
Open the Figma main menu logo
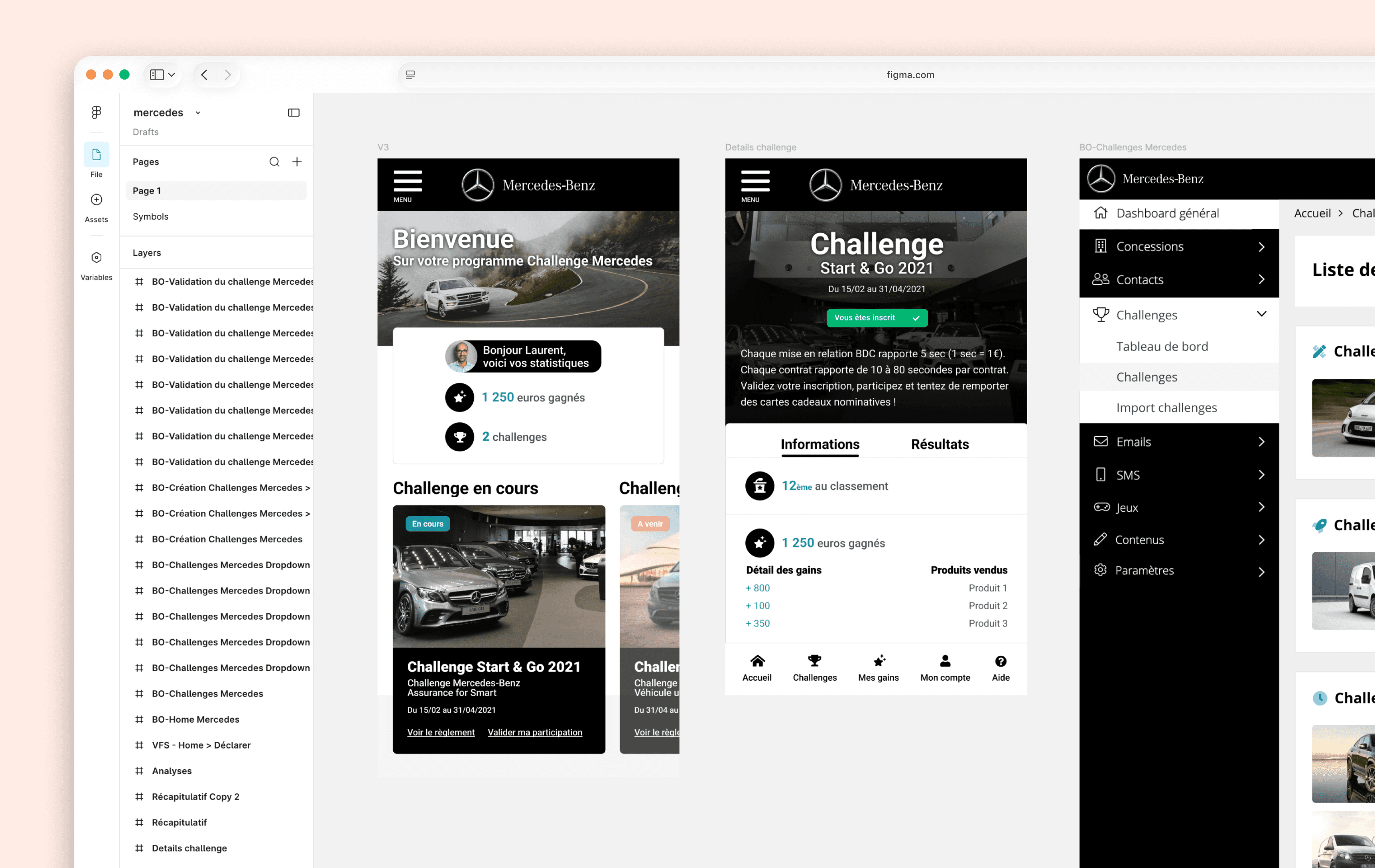(x=97, y=112)
